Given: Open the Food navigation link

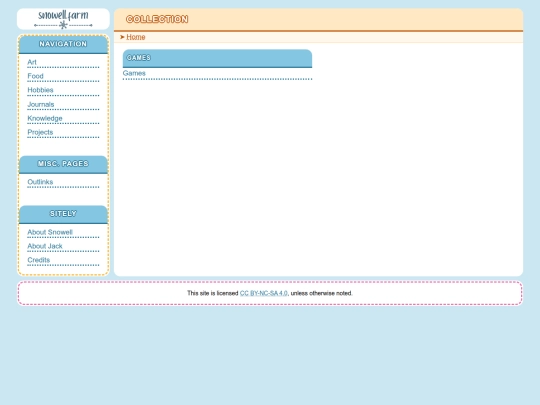Looking at the screenshot, I should click(x=35, y=76).
